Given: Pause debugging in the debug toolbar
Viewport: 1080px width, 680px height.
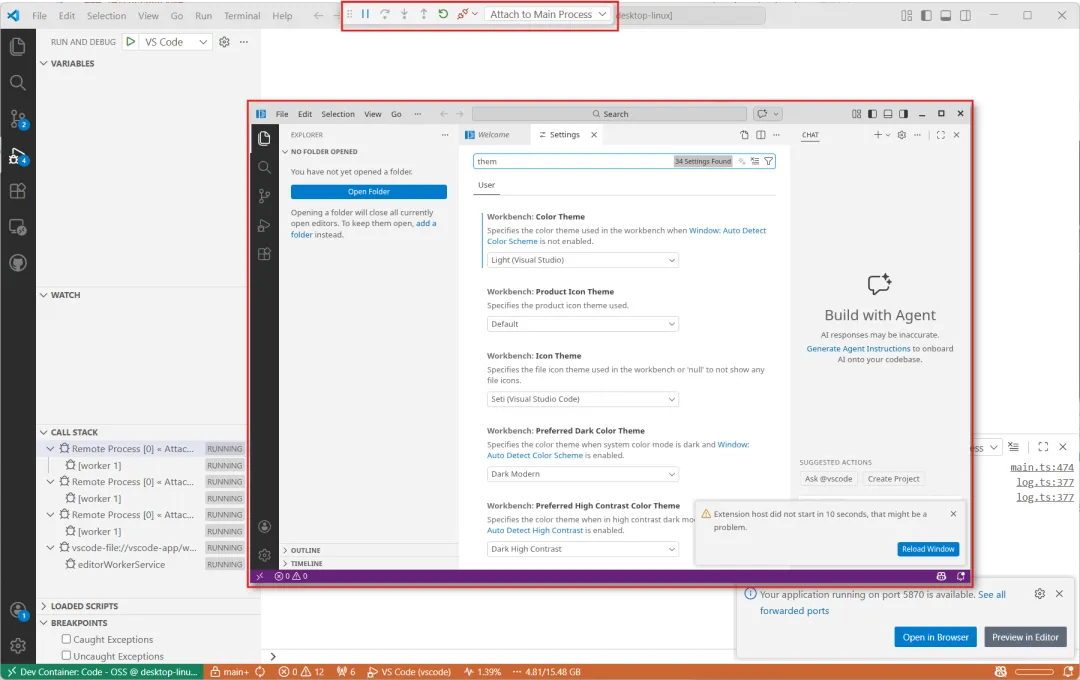Looking at the screenshot, I should click(x=365, y=14).
